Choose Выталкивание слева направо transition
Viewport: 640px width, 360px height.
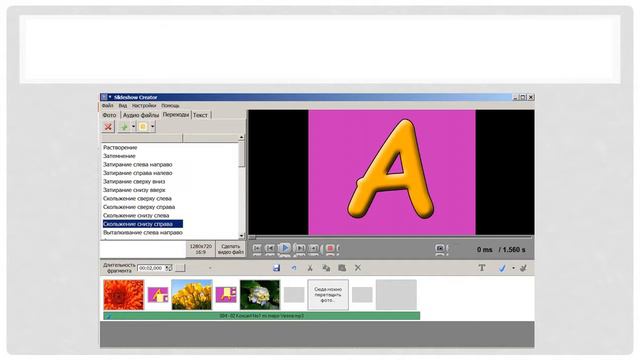tap(142, 233)
